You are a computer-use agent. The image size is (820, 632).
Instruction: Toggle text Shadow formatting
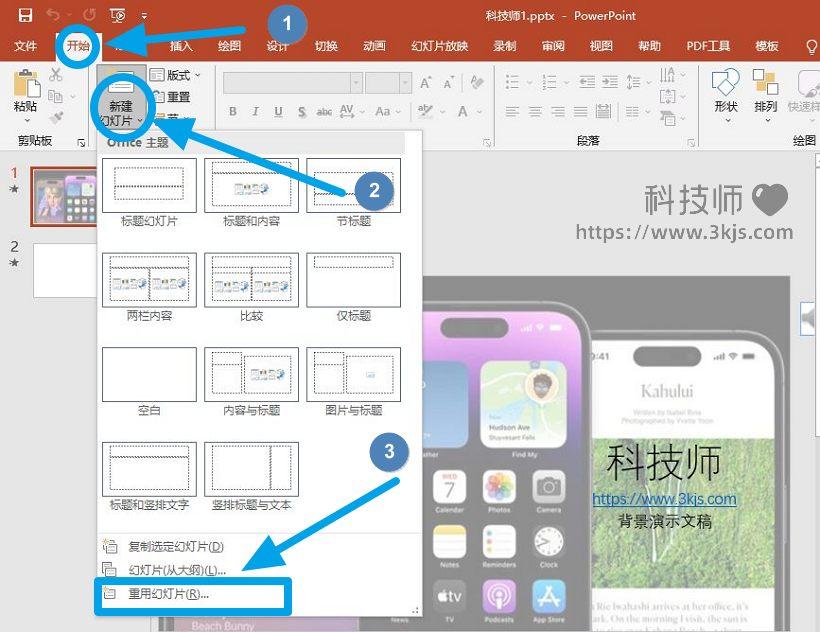302,111
